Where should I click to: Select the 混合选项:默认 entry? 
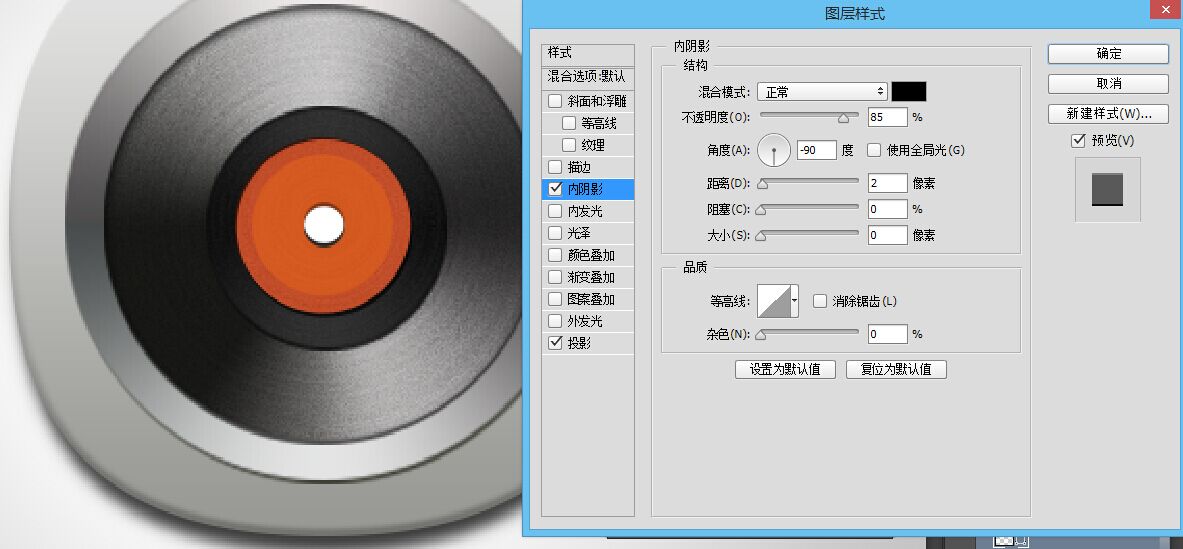pos(587,76)
